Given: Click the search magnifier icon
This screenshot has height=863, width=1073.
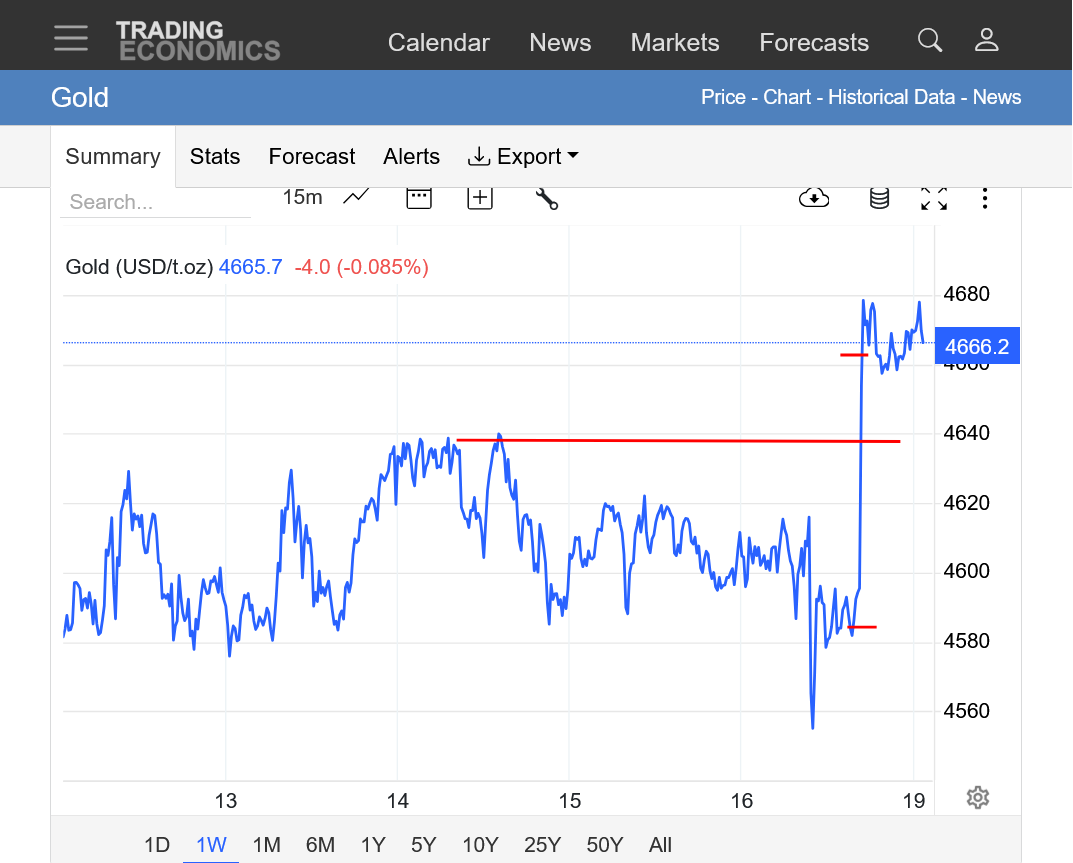Looking at the screenshot, I should (x=930, y=40).
